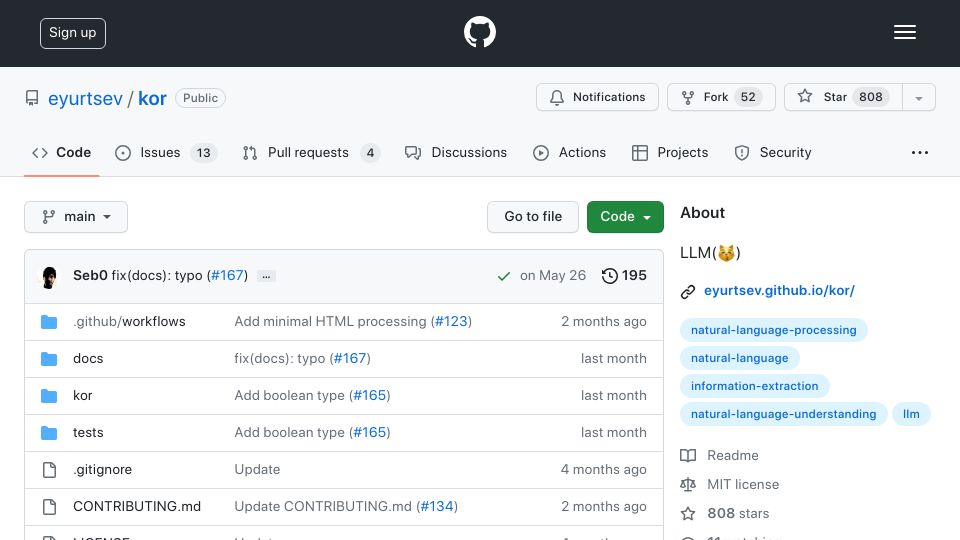The height and width of the screenshot is (540, 960).
Task: Open the #134 pull request link
Action: point(437,506)
